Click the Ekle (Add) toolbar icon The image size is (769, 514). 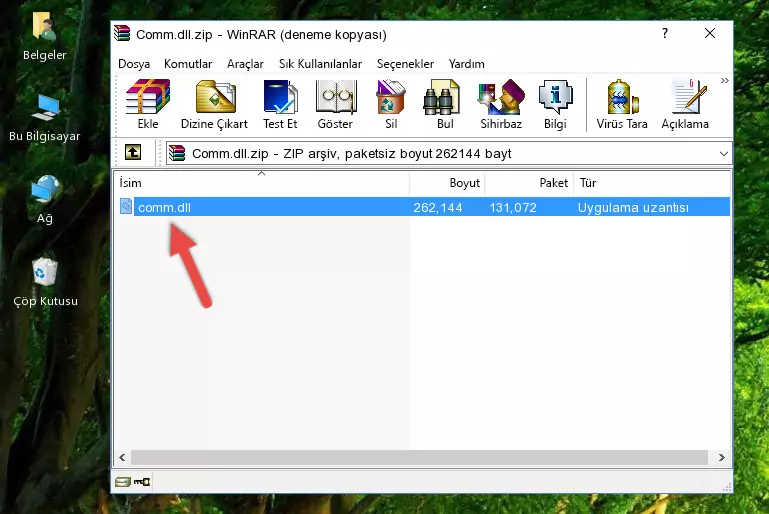[148, 104]
